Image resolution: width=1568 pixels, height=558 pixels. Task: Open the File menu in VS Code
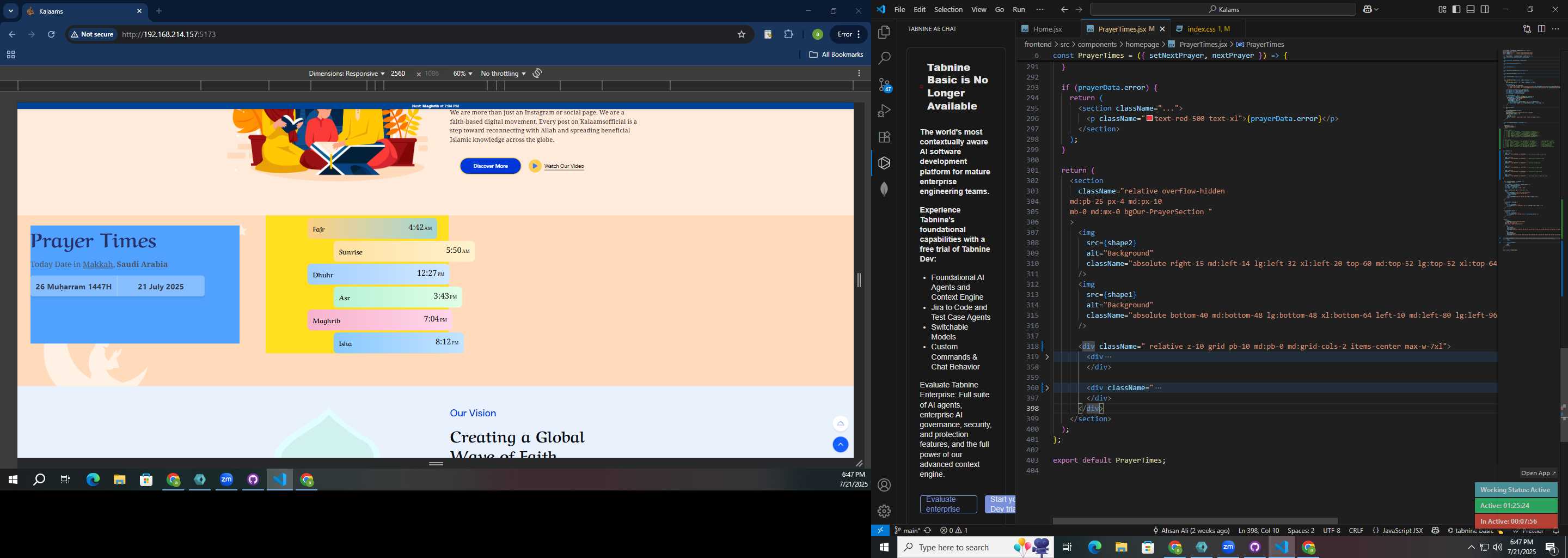(x=899, y=10)
